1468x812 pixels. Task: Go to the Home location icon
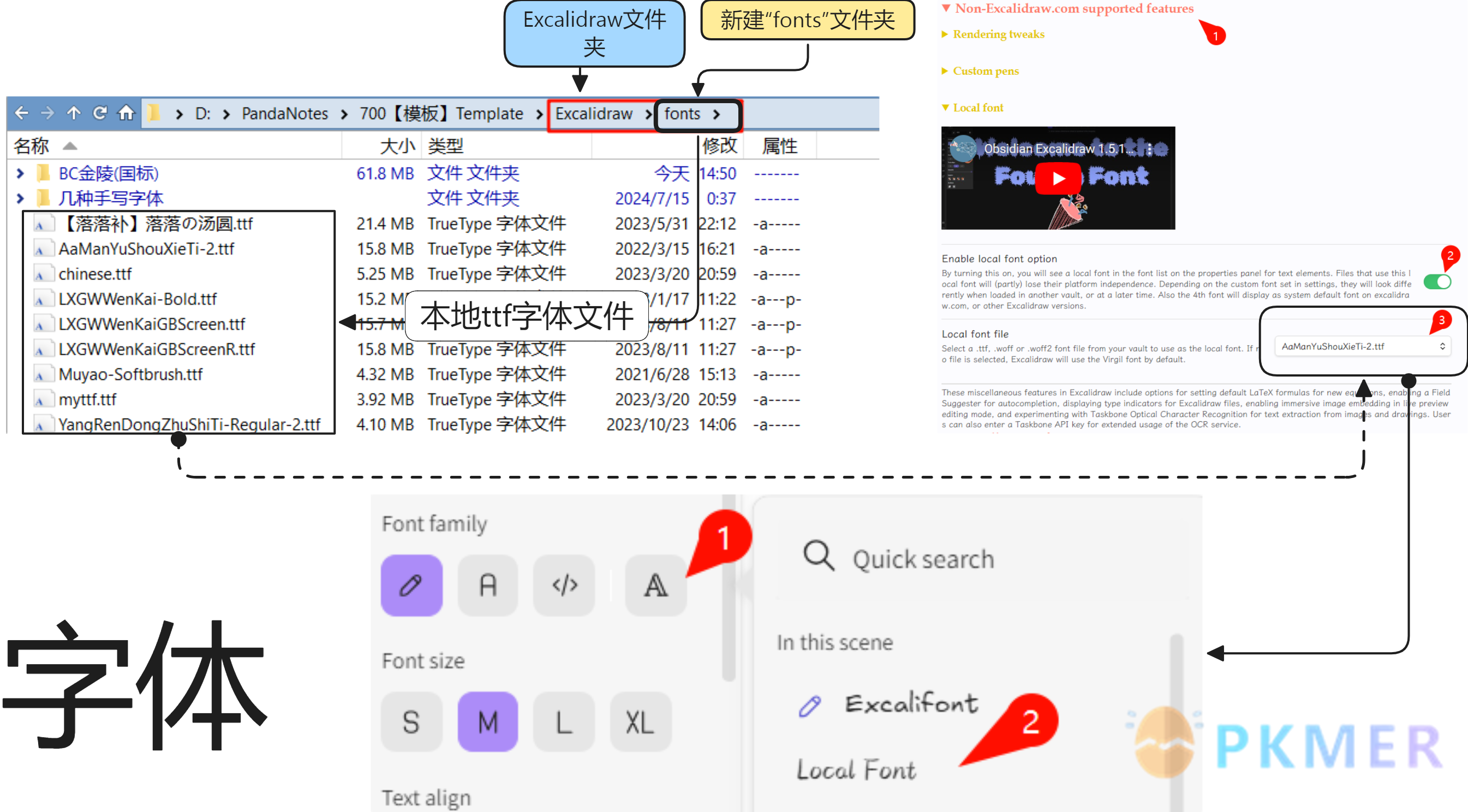[x=126, y=113]
